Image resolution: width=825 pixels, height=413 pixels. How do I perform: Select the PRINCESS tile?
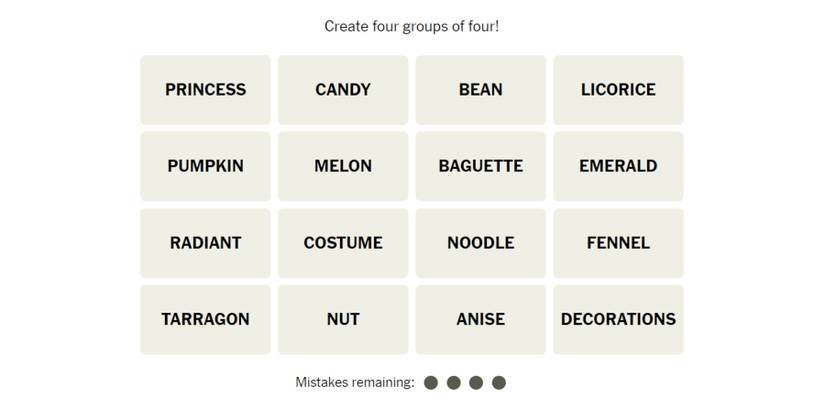(205, 90)
